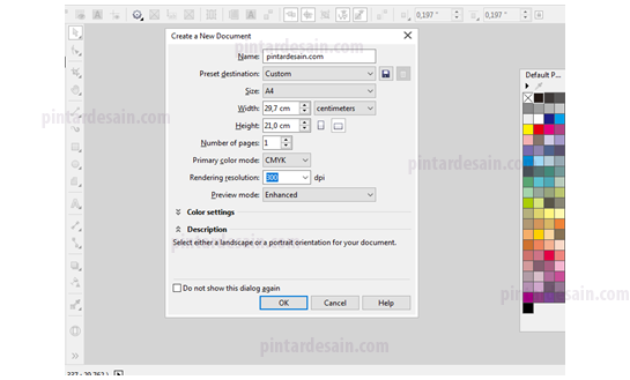Image resolution: width=630 pixels, height=380 pixels.
Task: Select the Pan hand tool
Action: [x=76, y=90]
